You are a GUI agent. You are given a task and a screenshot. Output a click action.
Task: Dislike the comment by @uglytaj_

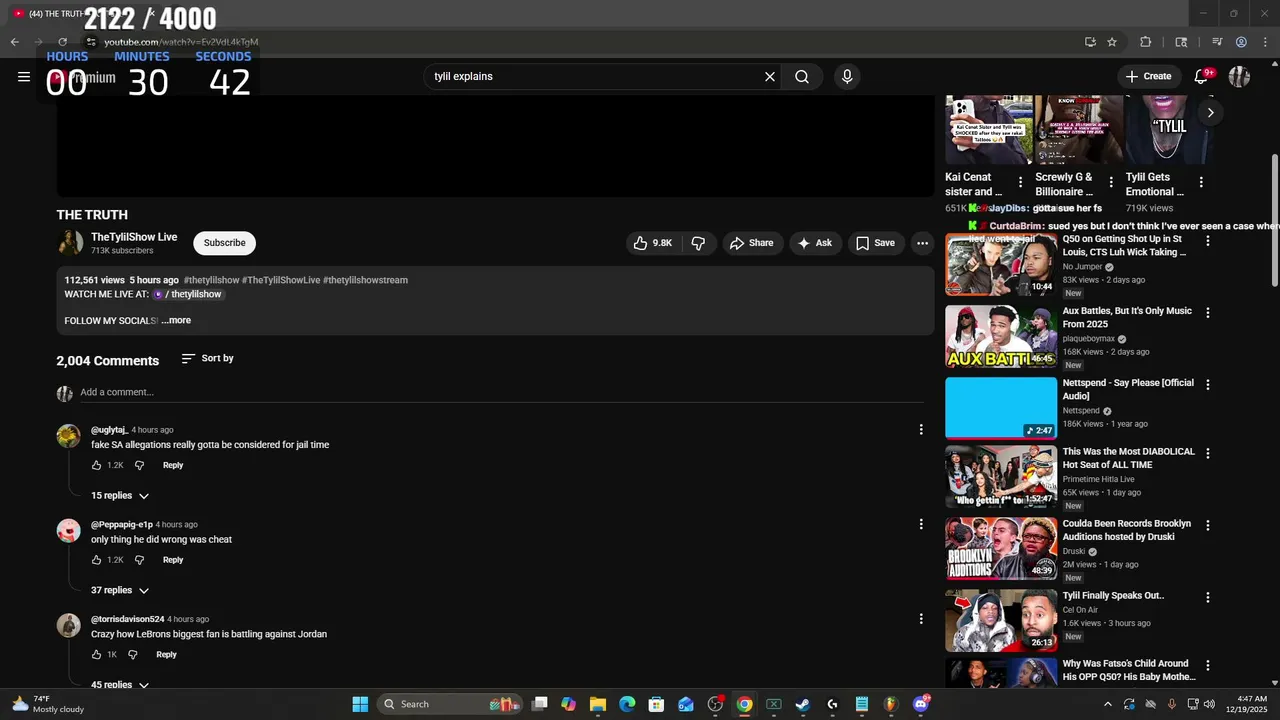pyautogui.click(x=139, y=465)
